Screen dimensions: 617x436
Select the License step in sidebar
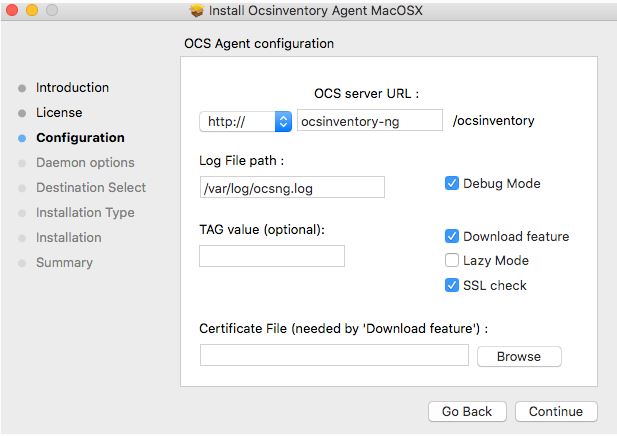[x=59, y=113]
